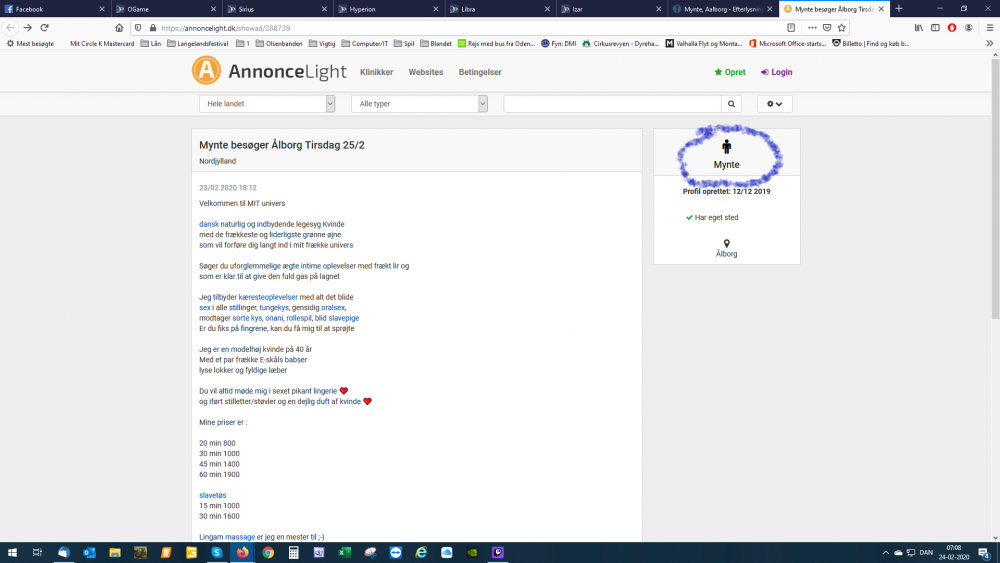Open the Microsoft Office bookmark
The image size is (1000, 563).
787,43
